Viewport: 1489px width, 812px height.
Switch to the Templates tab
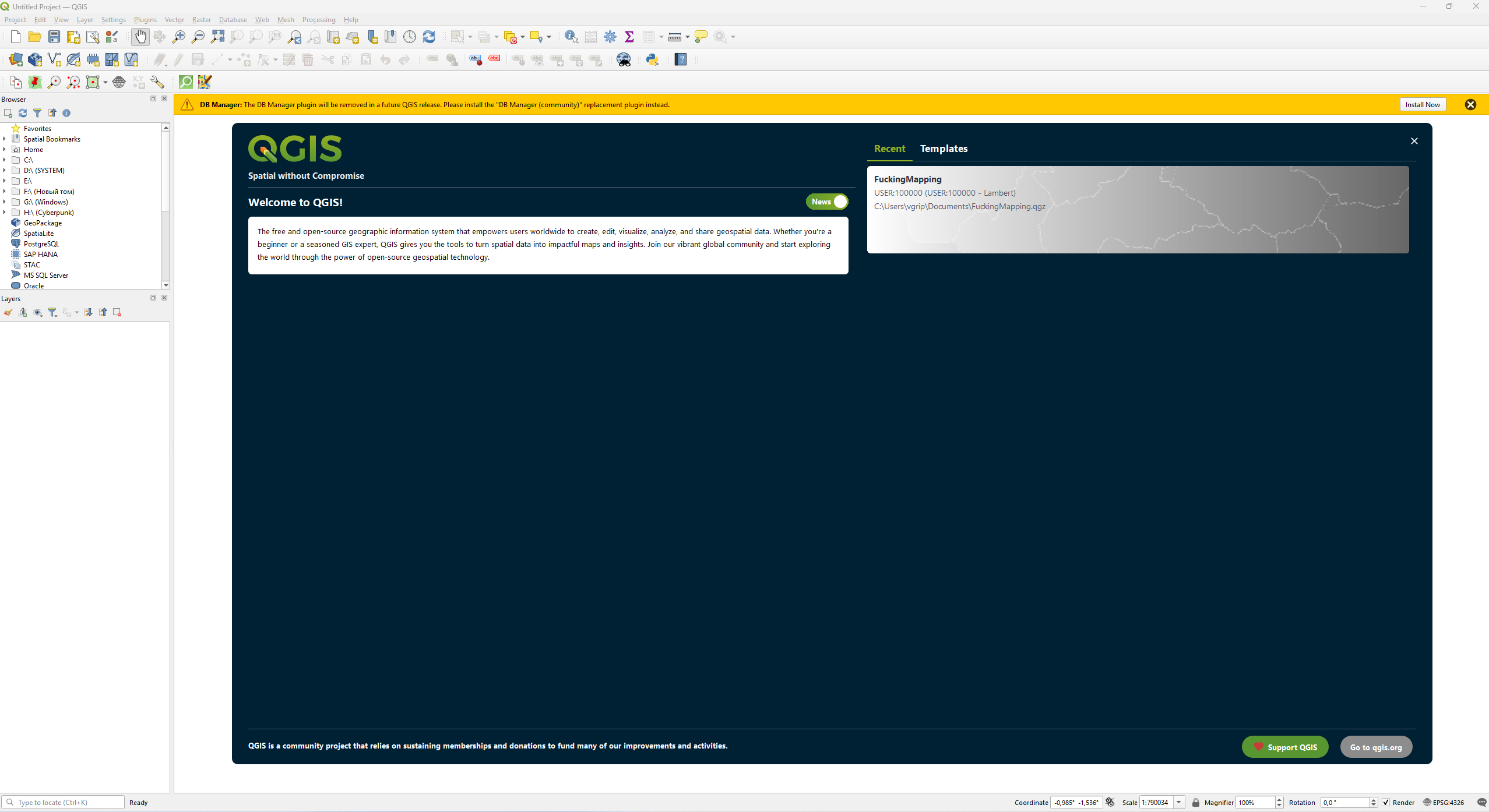coord(944,149)
